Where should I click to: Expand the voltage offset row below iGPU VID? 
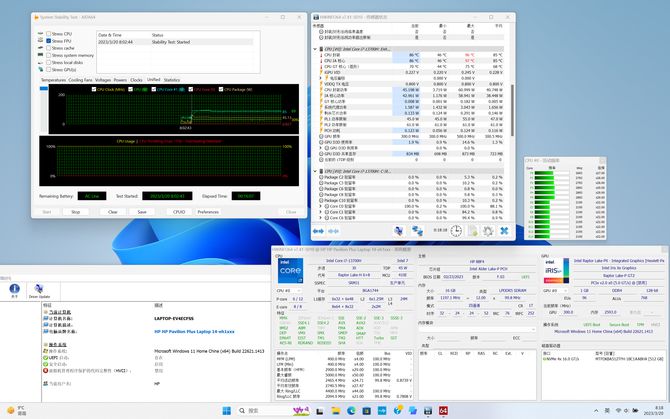321,78
